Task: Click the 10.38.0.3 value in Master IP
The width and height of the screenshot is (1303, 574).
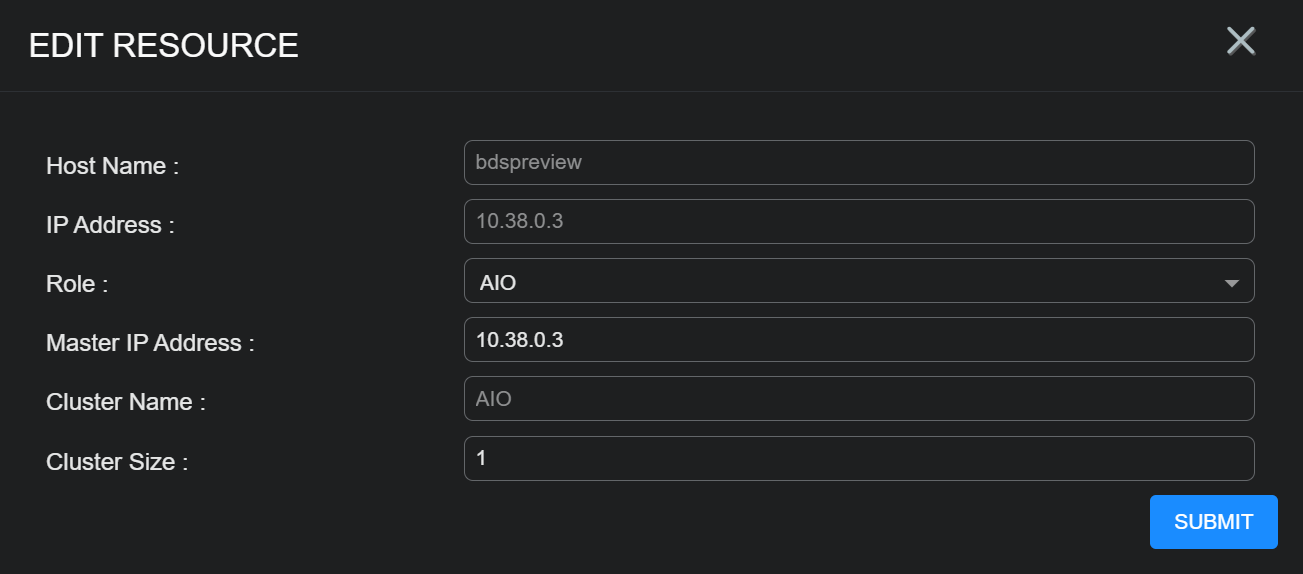Action: click(519, 339)
